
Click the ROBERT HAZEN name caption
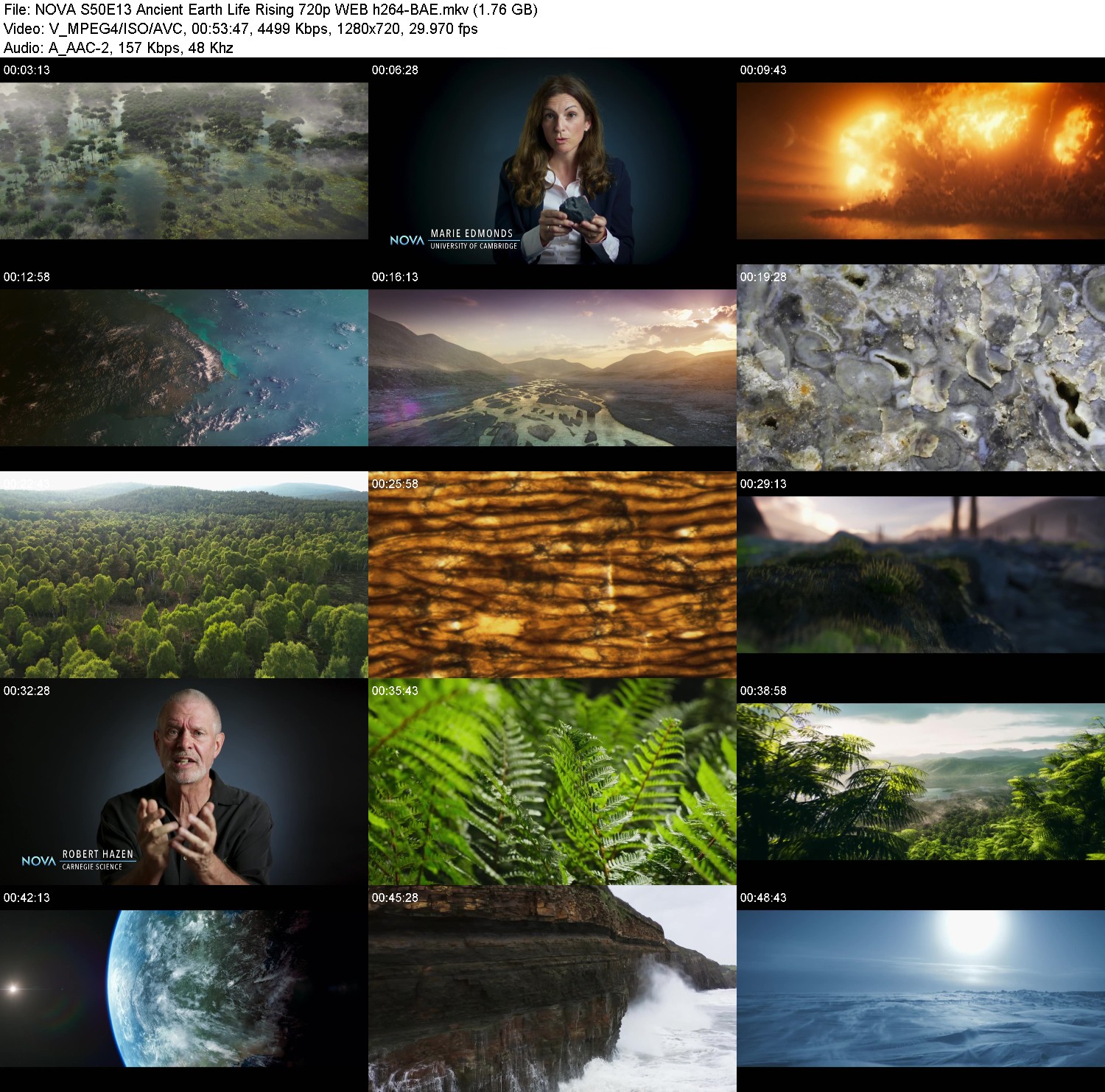pyautogui.click(x=98, y=854)
